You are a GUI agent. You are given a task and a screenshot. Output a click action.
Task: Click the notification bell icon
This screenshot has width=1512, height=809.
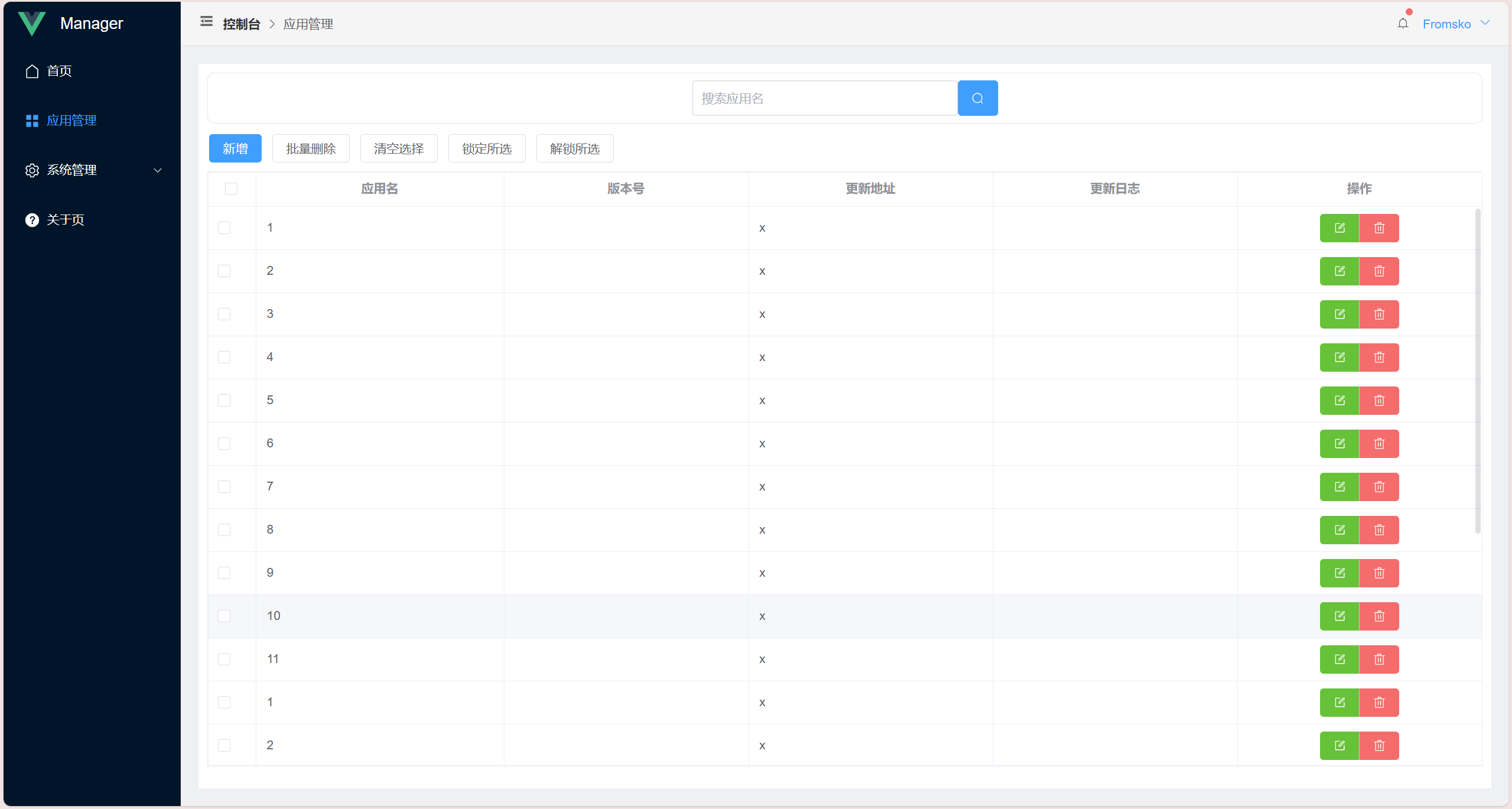point(1403,24)
